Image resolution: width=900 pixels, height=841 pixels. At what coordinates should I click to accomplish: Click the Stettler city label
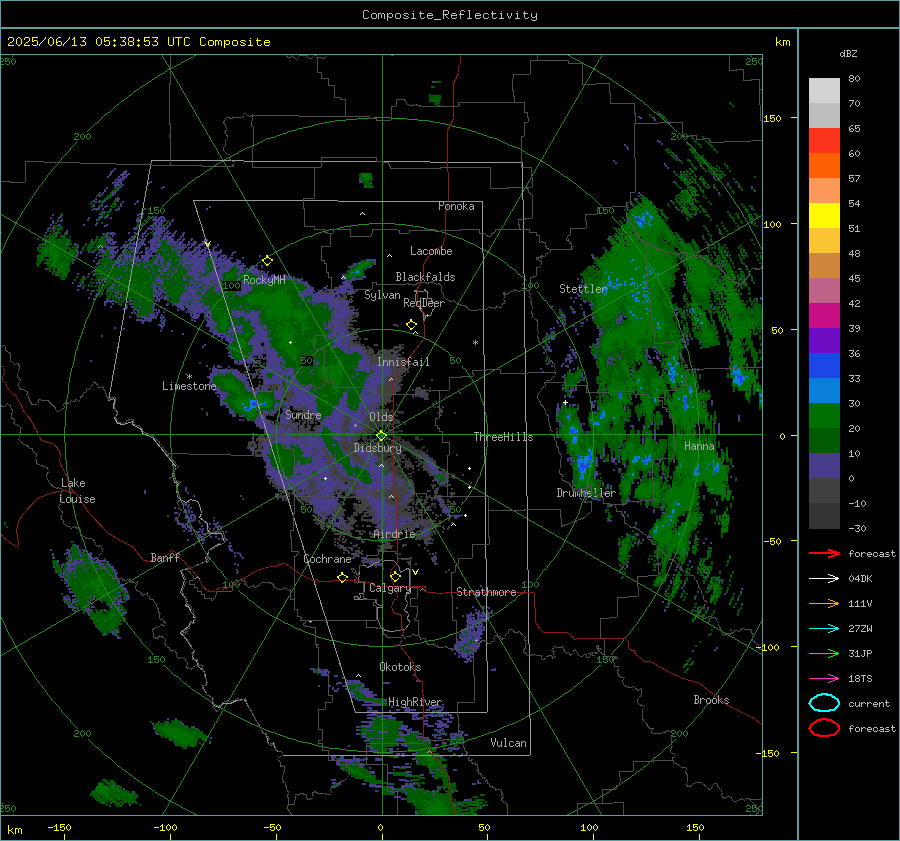tap(583, 289)
